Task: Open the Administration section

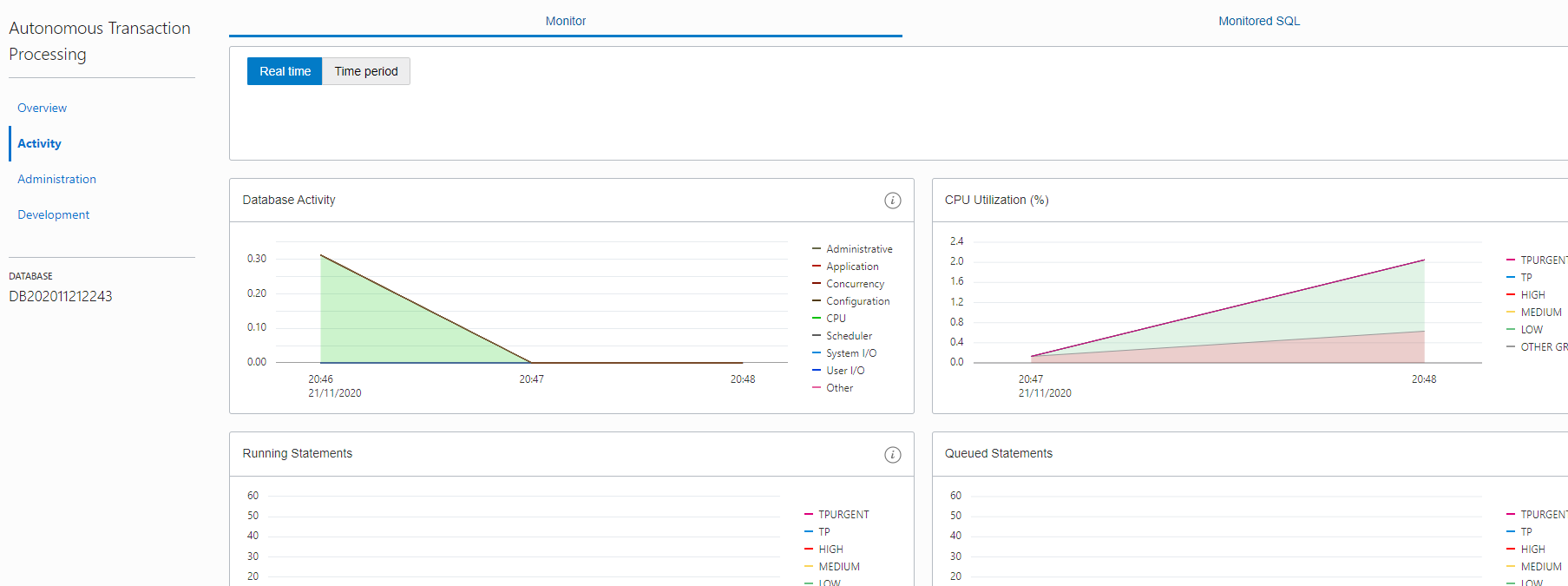Action: 56,179
